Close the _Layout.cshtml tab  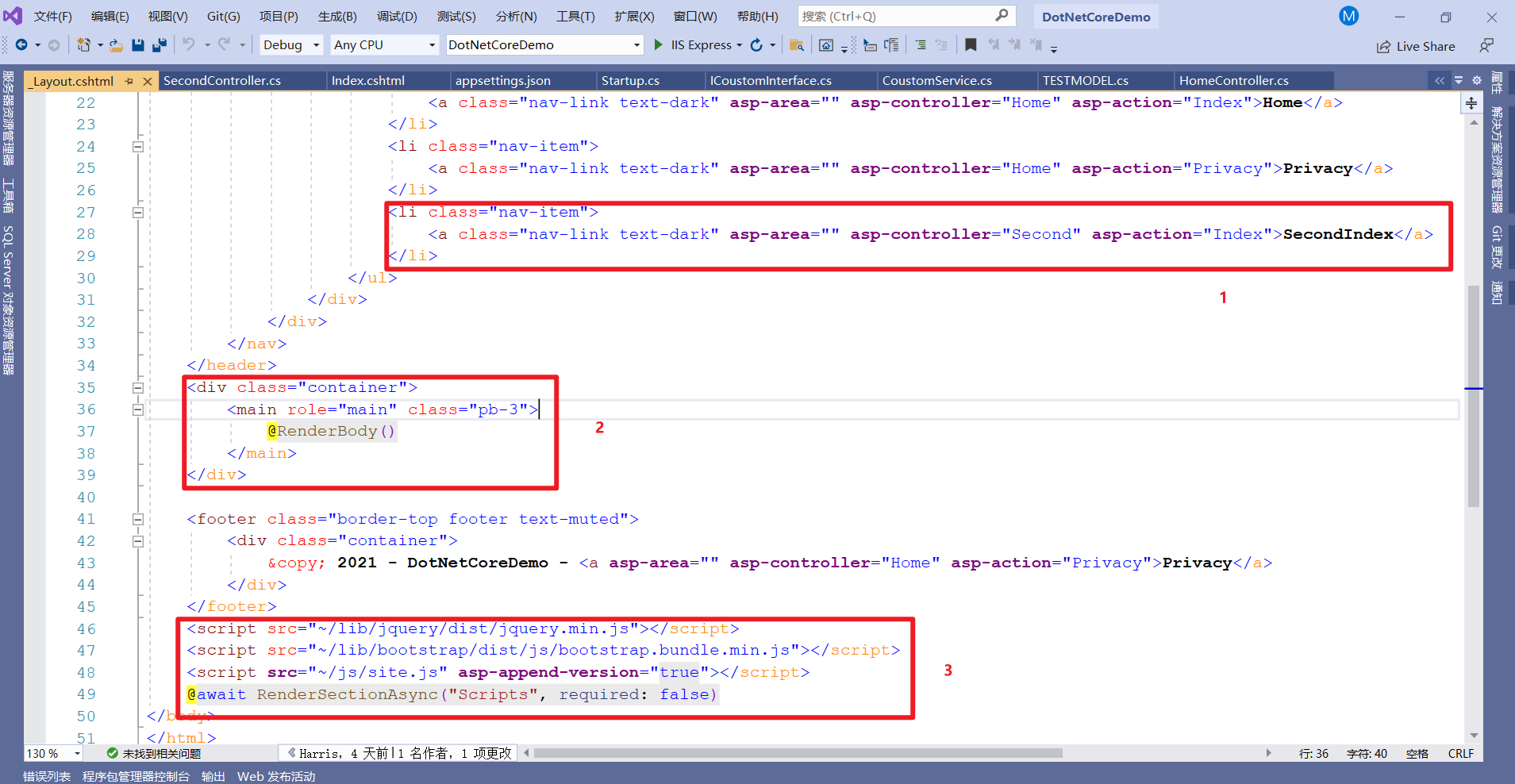(x=147, y=81)
